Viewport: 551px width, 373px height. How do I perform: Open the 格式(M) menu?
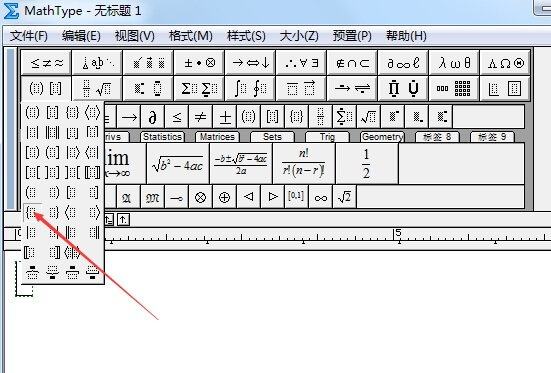(x=190, y=36)
